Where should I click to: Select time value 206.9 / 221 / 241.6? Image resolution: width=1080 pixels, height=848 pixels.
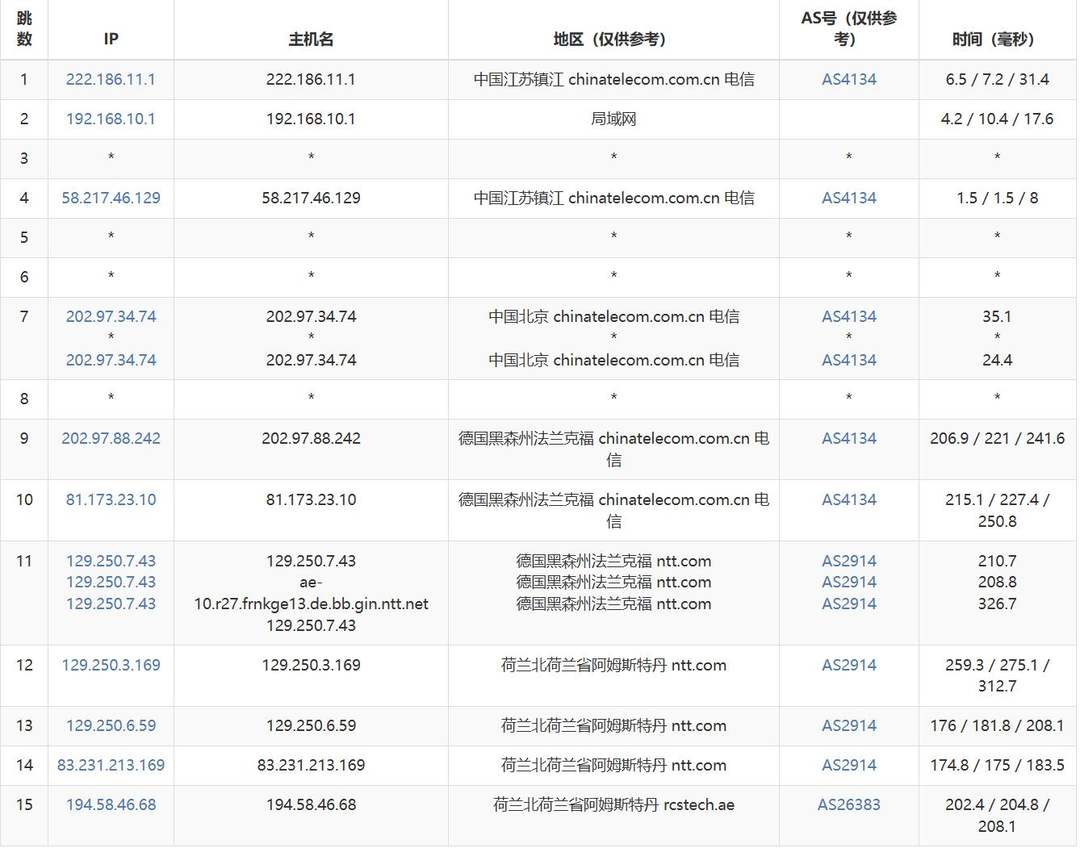tap(997, 438)
